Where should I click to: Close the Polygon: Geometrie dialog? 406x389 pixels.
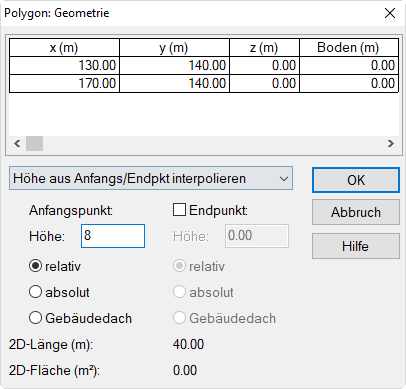390,13
